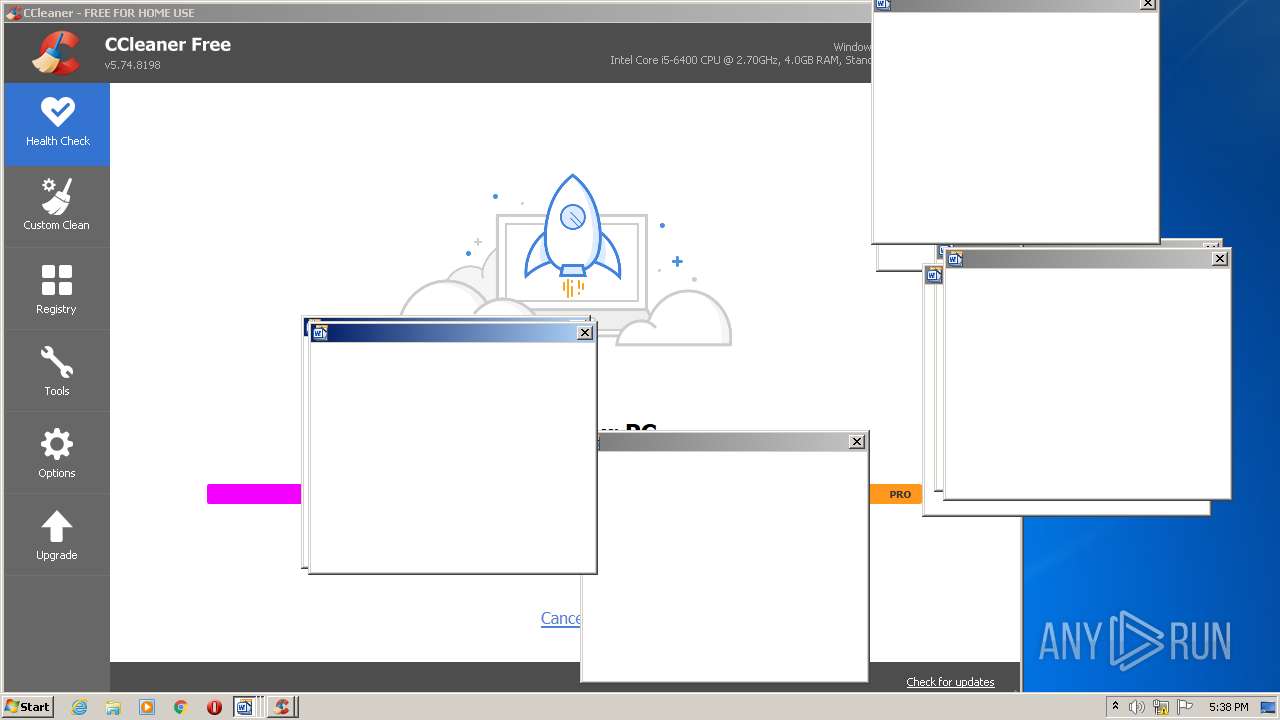This screenshot has height=720, width=1280.
Task: Click the version number v5.74.8198
Action: [133, 65]
